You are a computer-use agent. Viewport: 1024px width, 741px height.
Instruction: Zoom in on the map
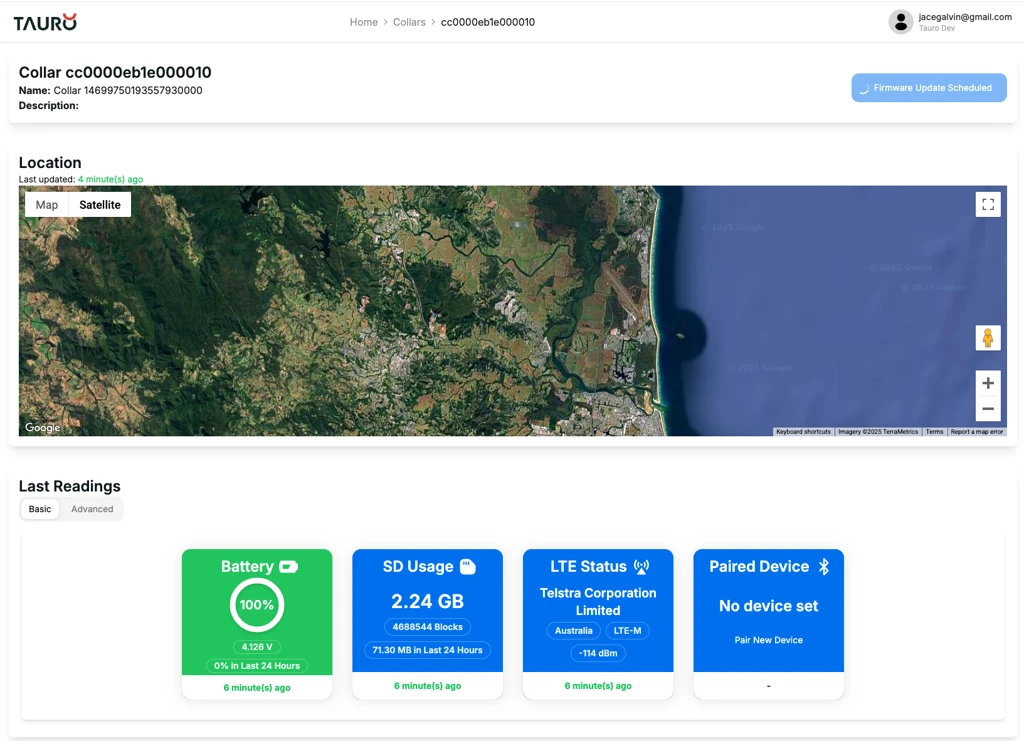tap(987, 383)
